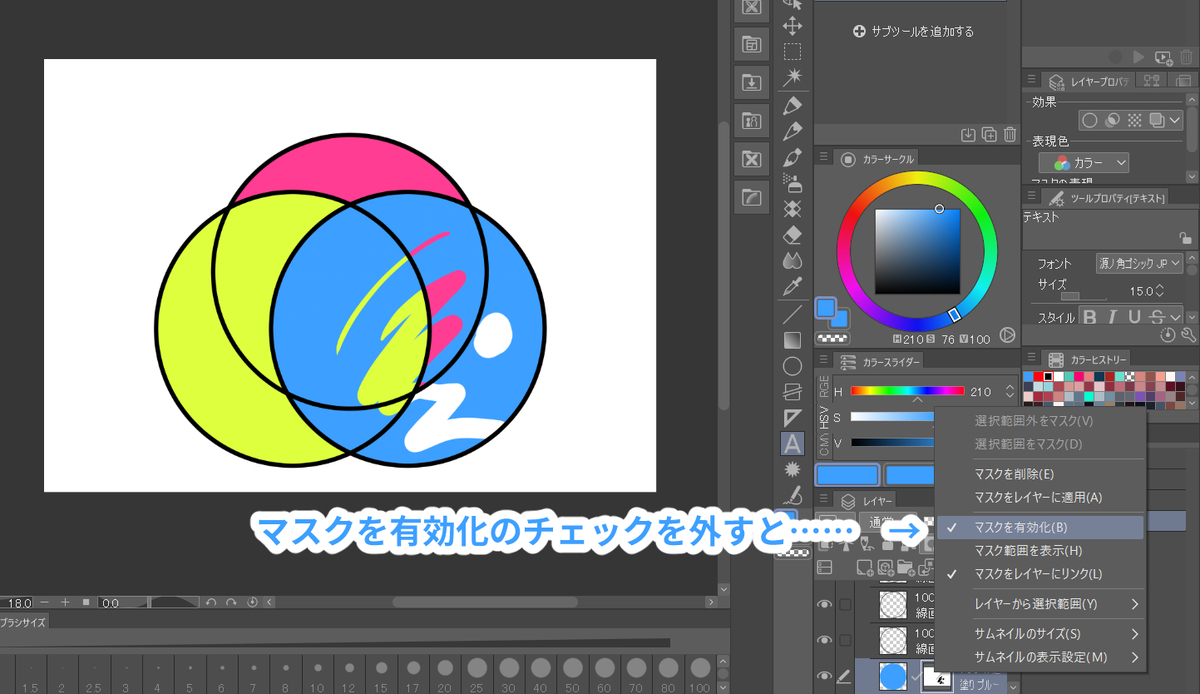Select the Move layer tool
This screenshot has width=1200, height=694.
[x=792, y=26]
